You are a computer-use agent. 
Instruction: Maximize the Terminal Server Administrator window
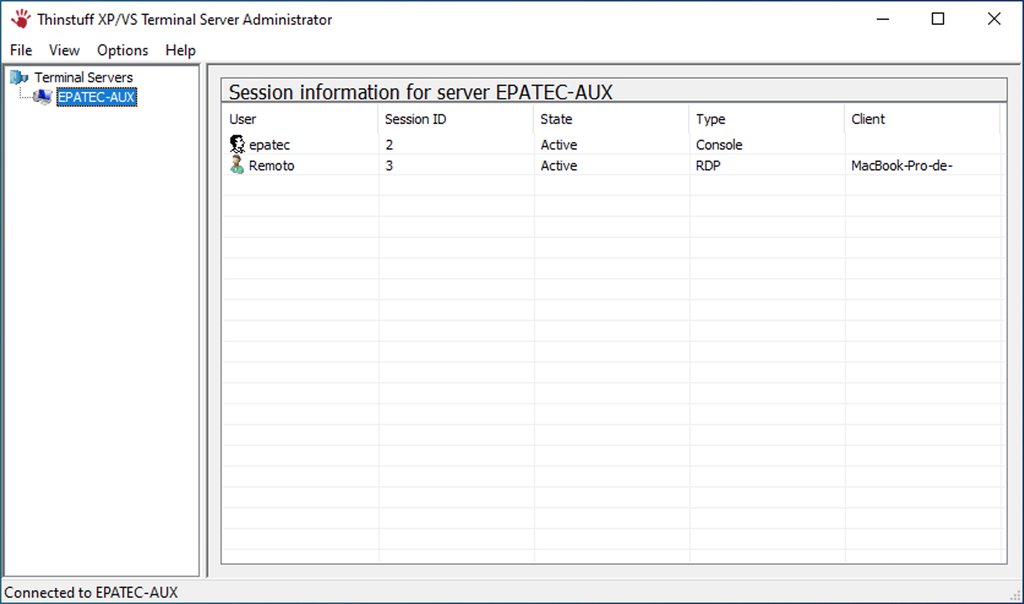click(938, 19)
